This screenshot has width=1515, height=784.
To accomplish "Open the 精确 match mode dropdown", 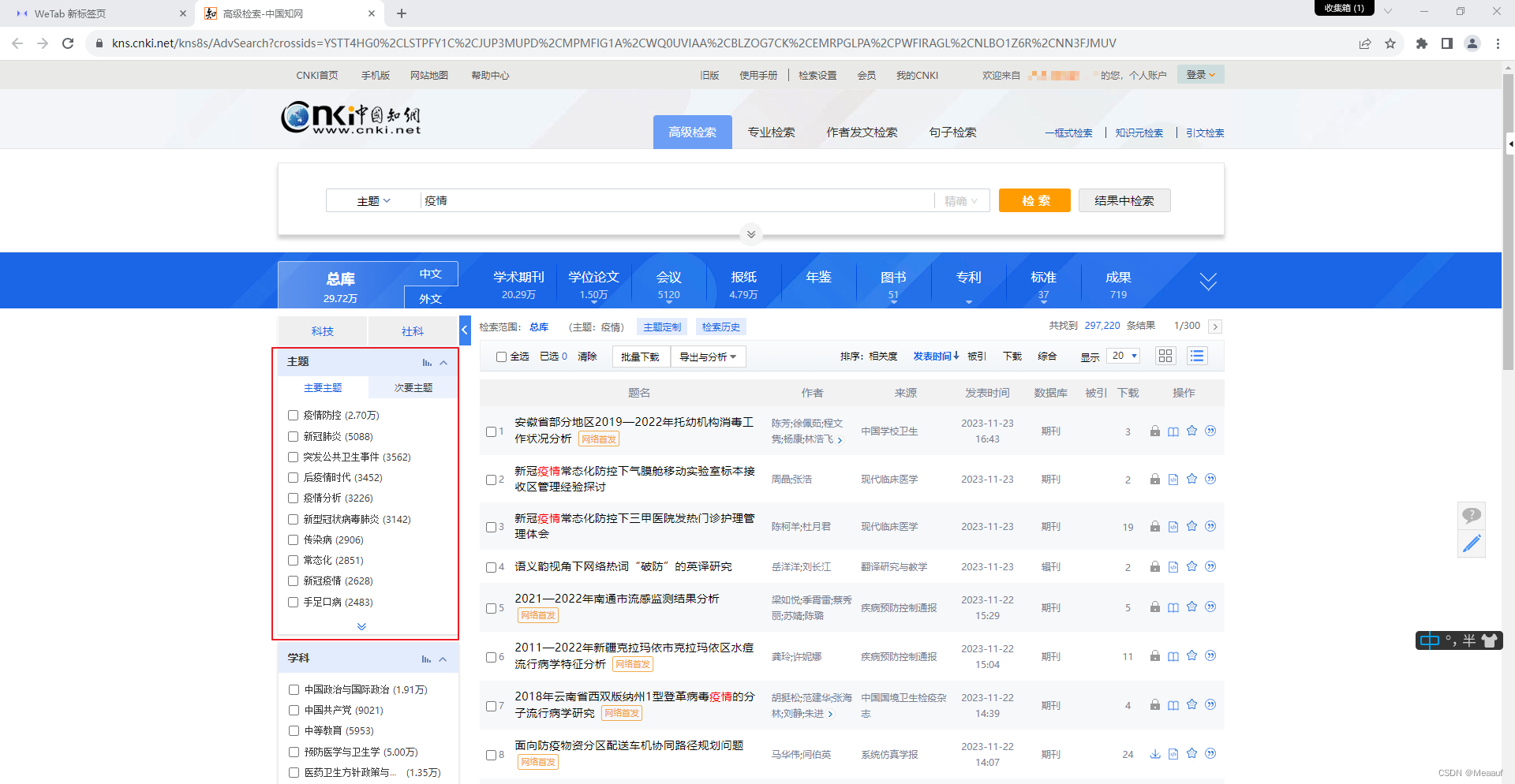I will 961,201.
